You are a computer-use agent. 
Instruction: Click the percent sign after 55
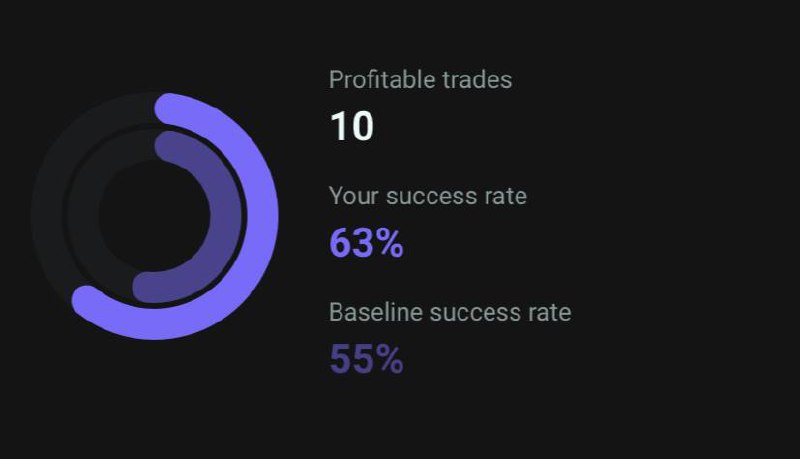click(390, 359)
